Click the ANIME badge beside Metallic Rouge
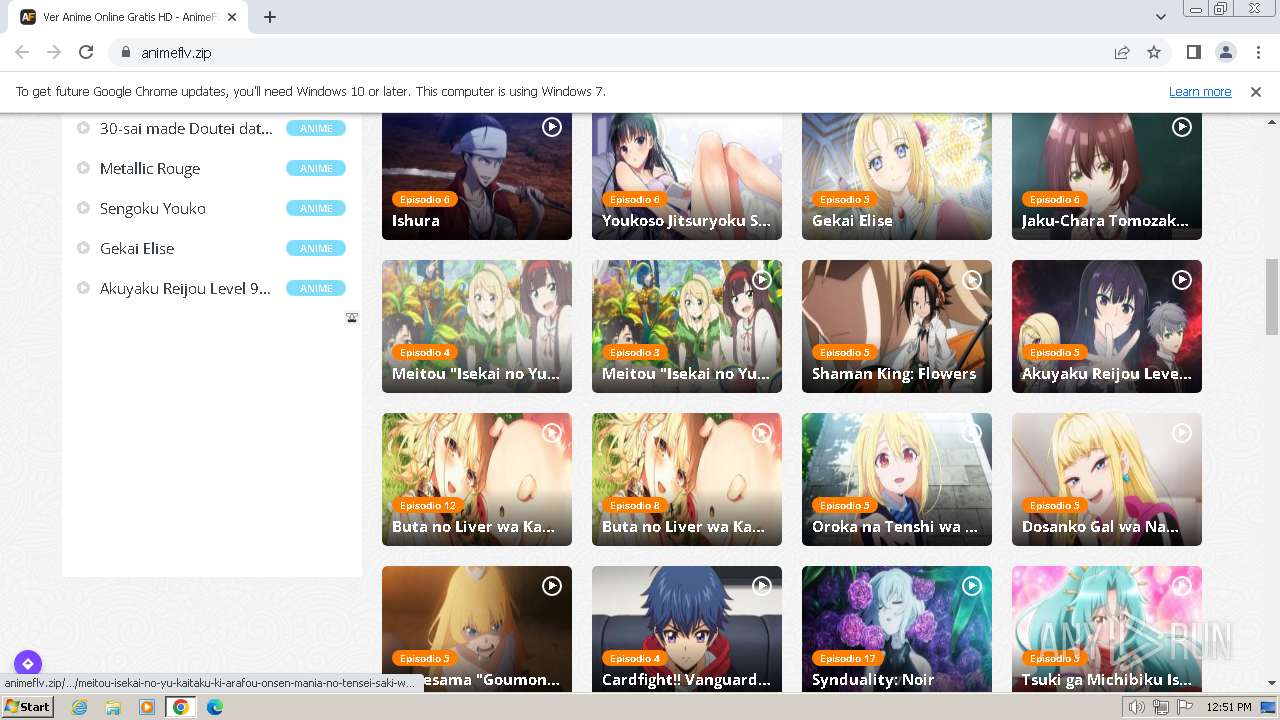The image size is (1280, 720). coord(316,168)
